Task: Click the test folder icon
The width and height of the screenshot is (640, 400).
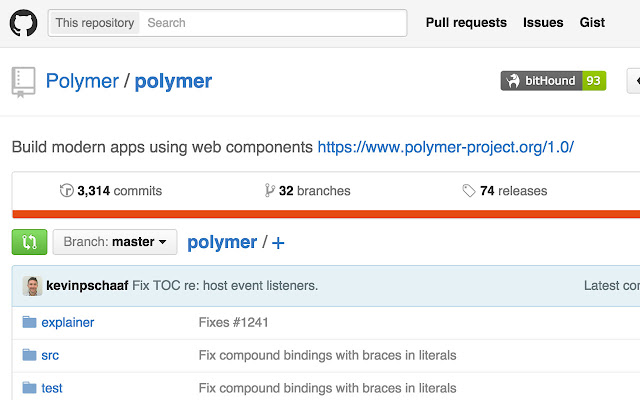Action: [29, 387]
